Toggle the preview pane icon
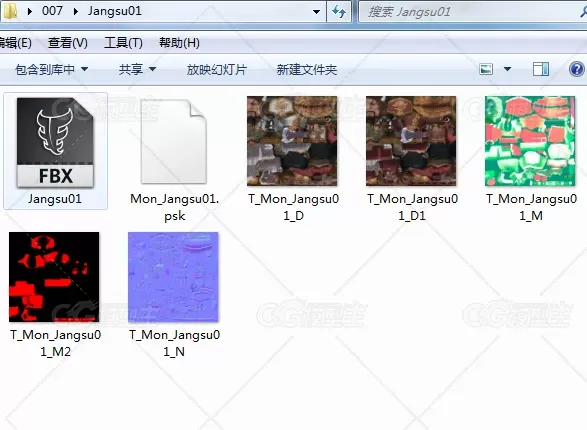Image resolution: width=587 pixels, height=430 pixels. [x=541, y=69]
